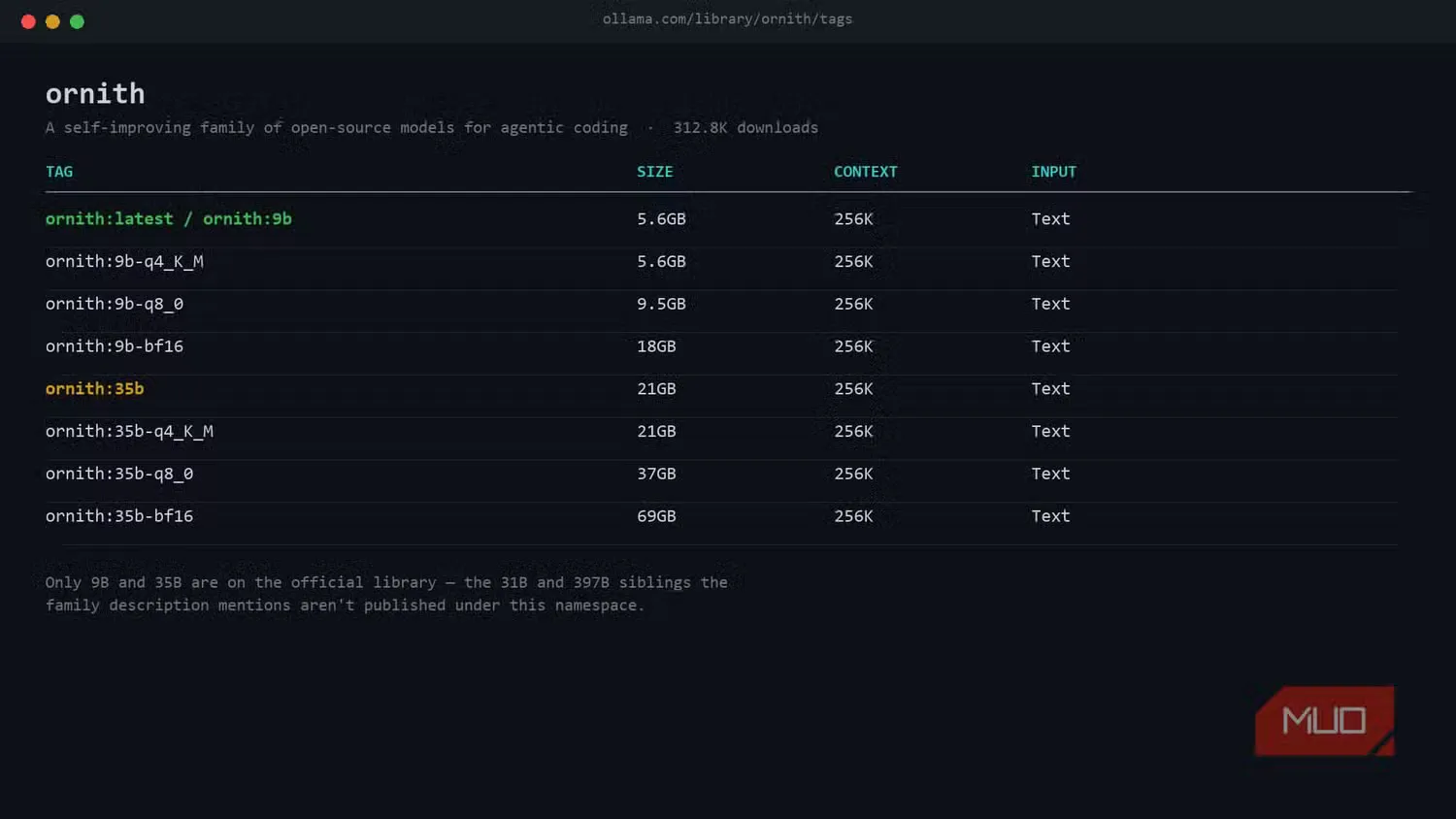
Task: Open the ornith:9b-q4_K_M tag
Action: [124, 261]
